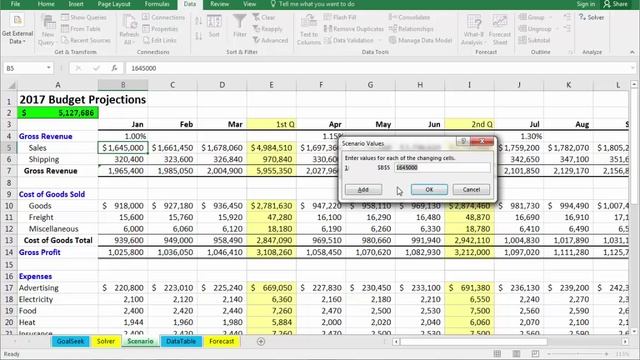This screenshot has width=640, height=360.
Task: Clear the applied filter
Action: [x=264, y=18]
